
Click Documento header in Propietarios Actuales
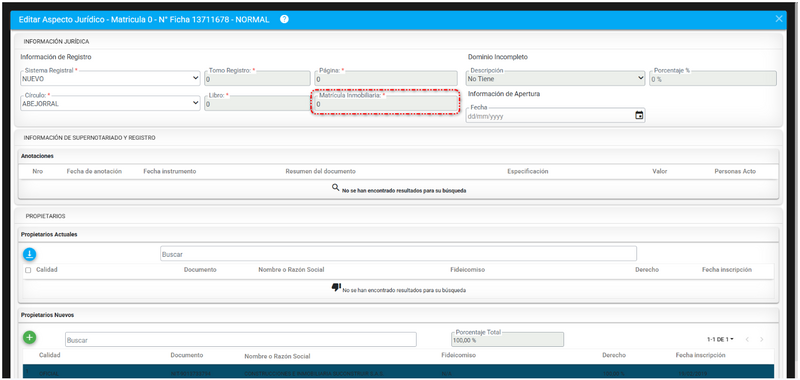tap(200, 270)
